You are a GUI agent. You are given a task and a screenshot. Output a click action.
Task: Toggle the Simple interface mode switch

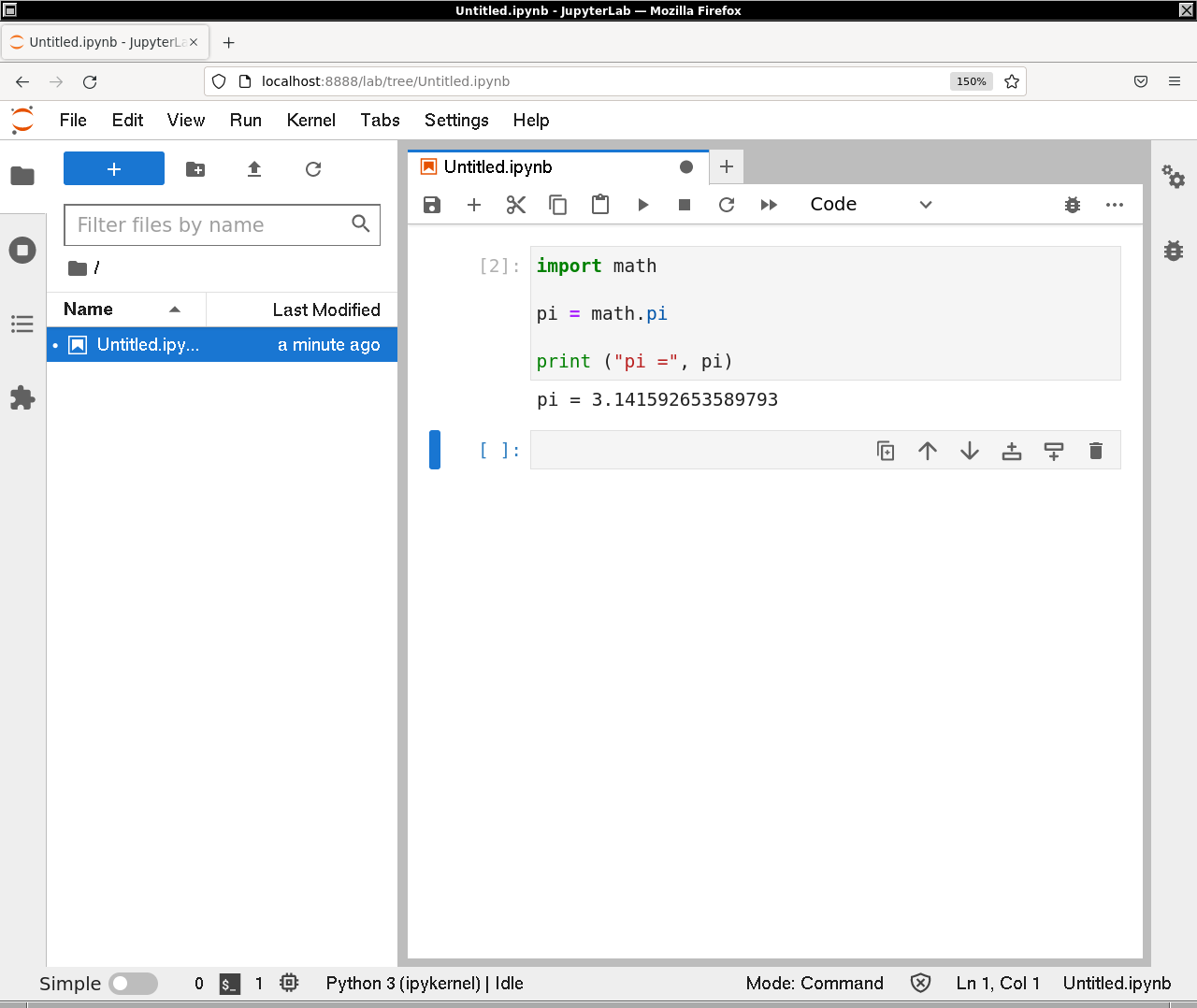pyautogui.click(x=133, y=984)
